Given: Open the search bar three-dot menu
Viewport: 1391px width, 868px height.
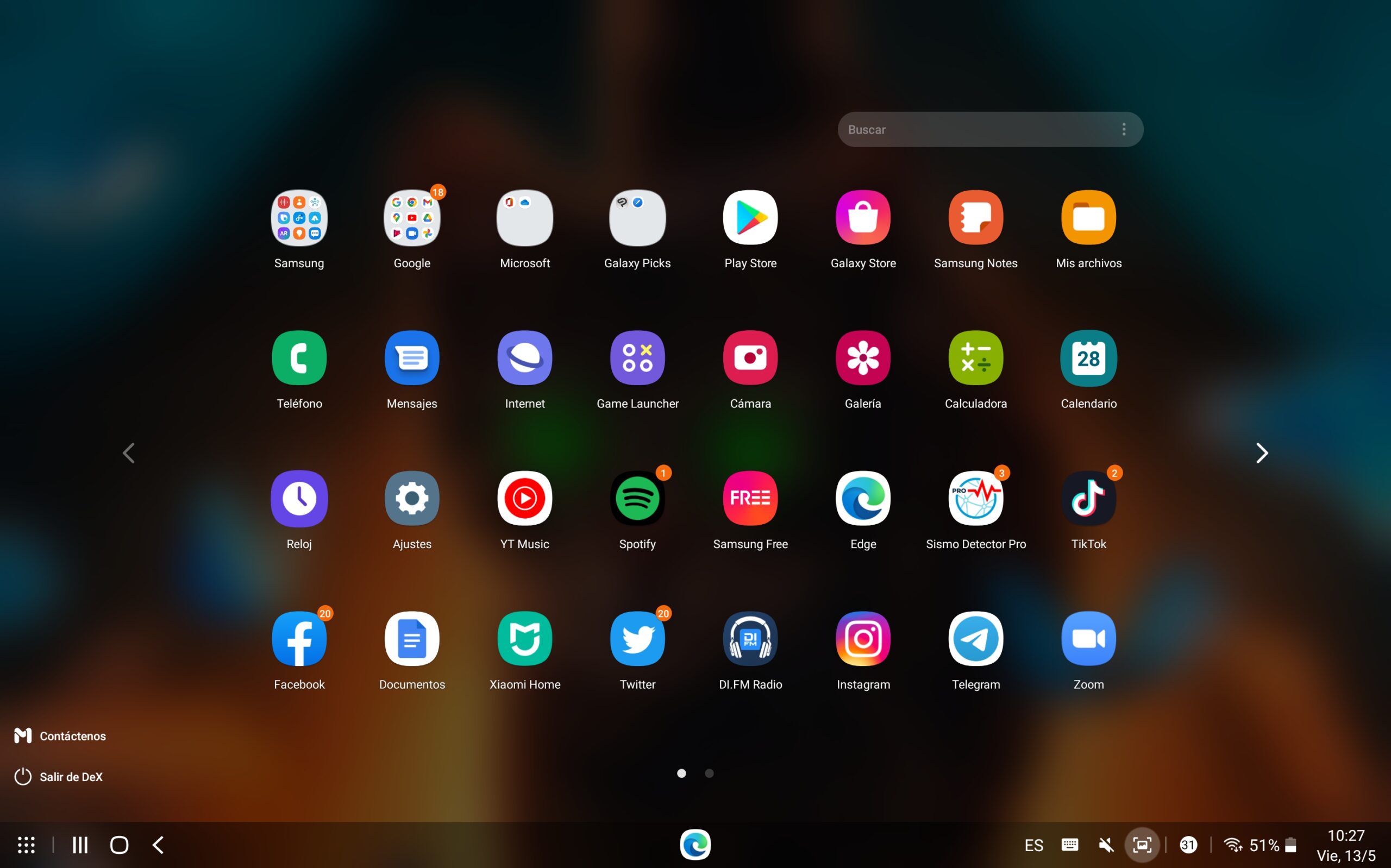Looking at the screenshot, I should click(1124, 130).
